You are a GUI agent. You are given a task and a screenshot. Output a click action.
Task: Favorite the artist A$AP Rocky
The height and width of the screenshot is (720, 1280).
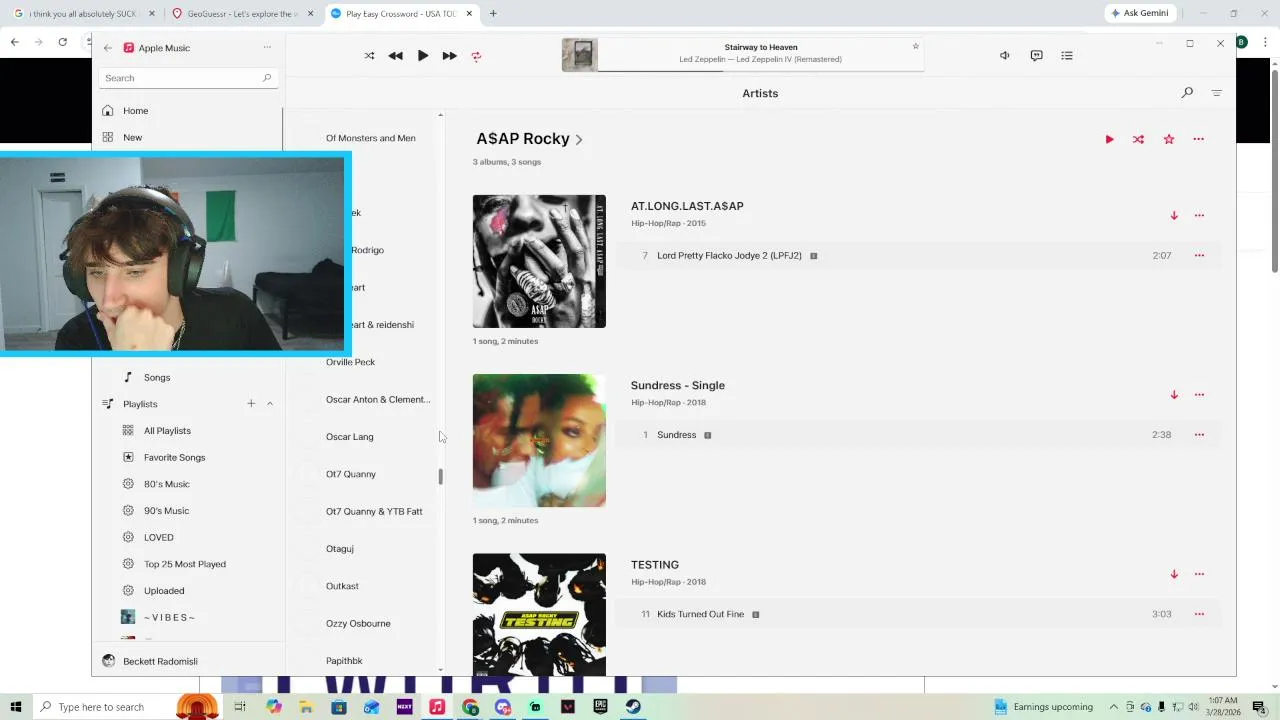(1169, 139)
